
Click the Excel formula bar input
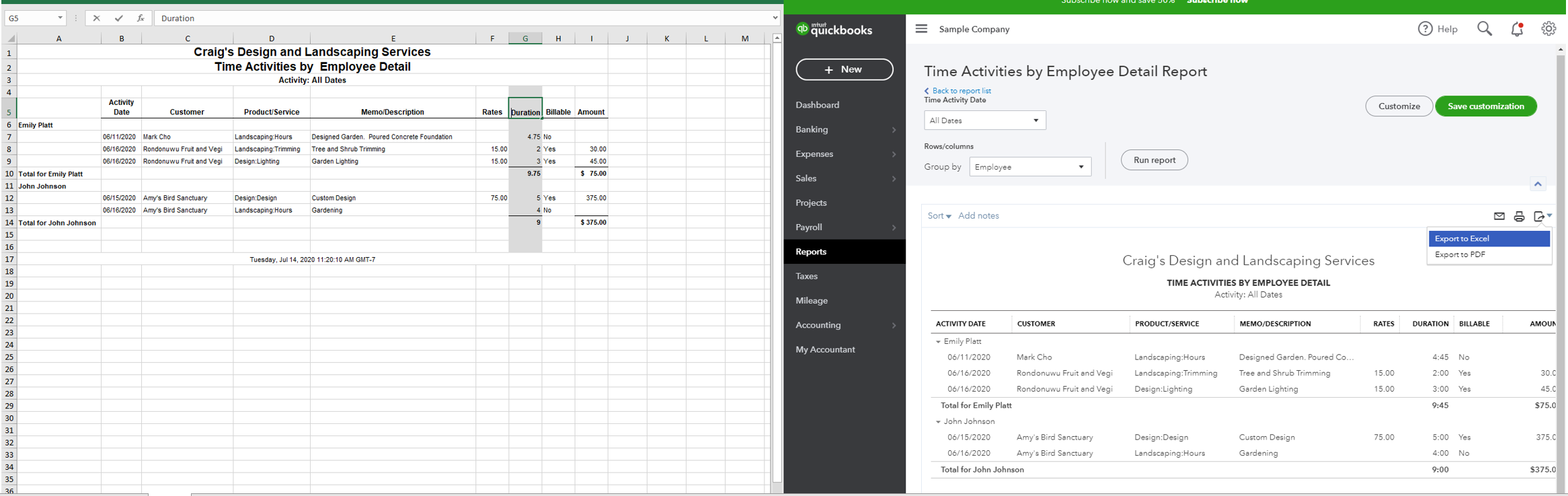pyautogui.click(x=463, y=18)
